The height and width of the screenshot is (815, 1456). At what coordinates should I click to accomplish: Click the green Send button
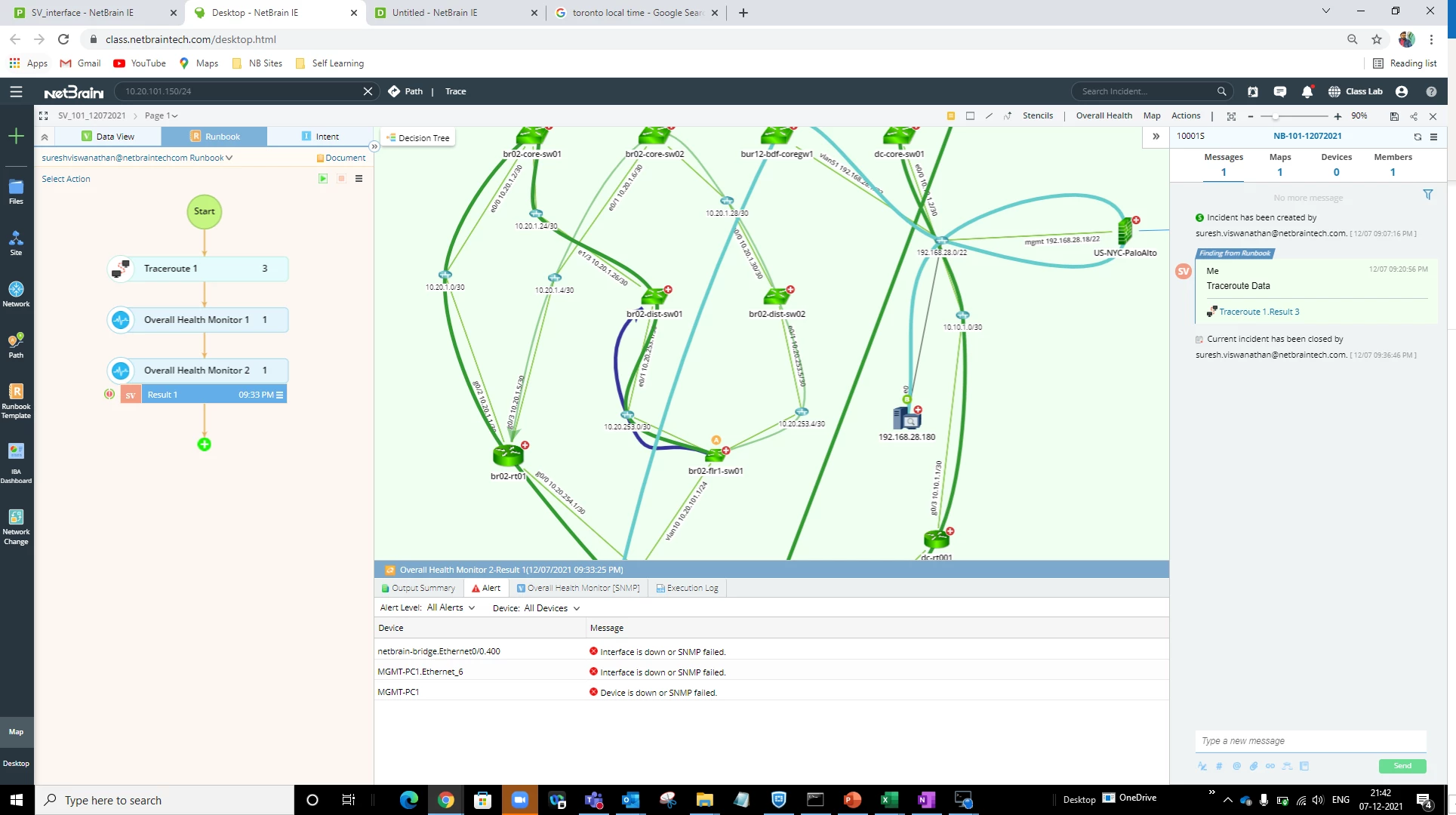tap(1402, 766)
